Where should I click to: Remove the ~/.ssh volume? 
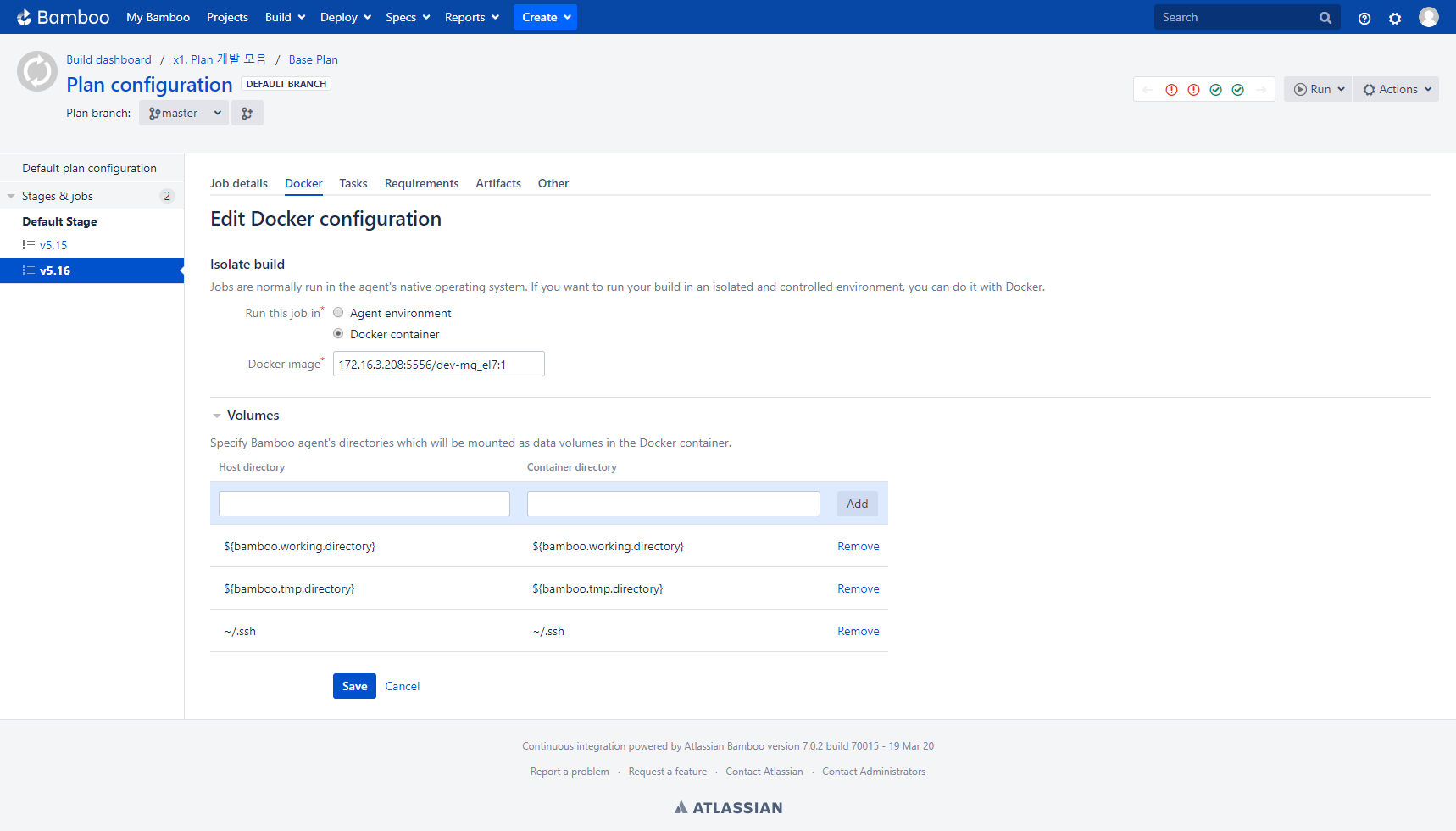point(859,631)
